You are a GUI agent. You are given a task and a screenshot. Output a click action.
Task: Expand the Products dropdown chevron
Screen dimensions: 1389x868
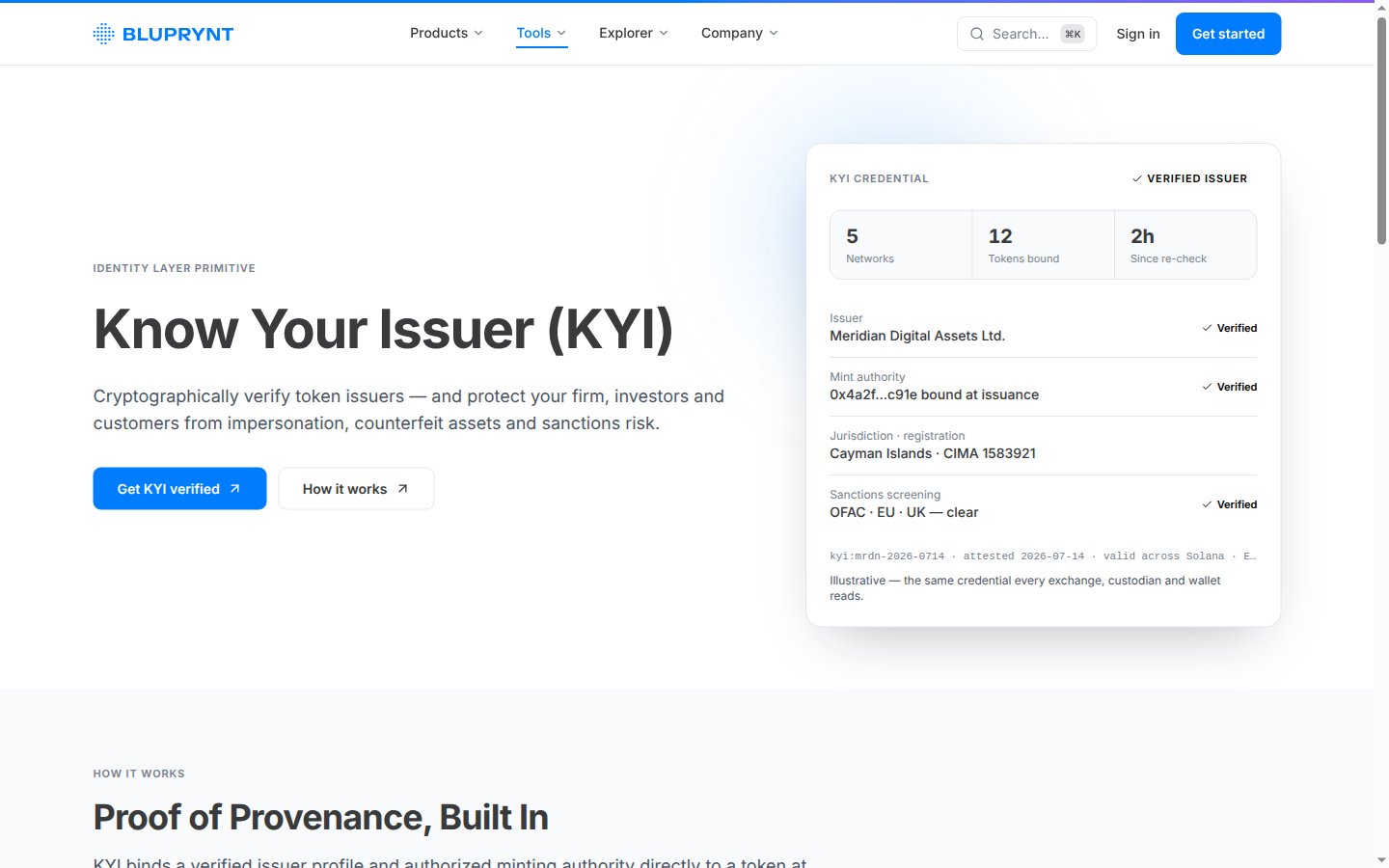[478, 33]
